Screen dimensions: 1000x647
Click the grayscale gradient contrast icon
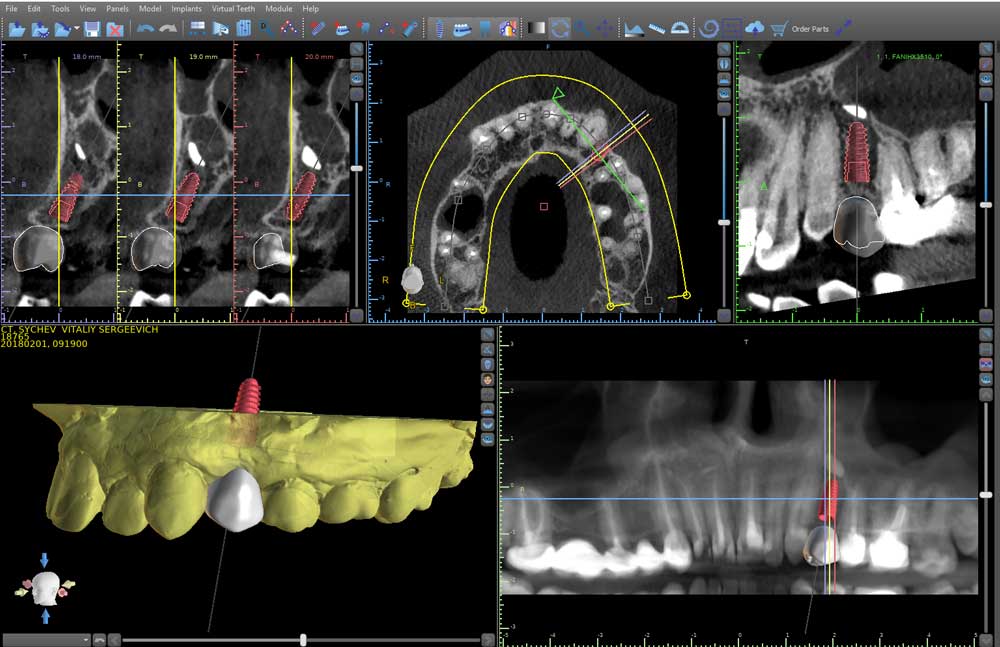(537, 29)
